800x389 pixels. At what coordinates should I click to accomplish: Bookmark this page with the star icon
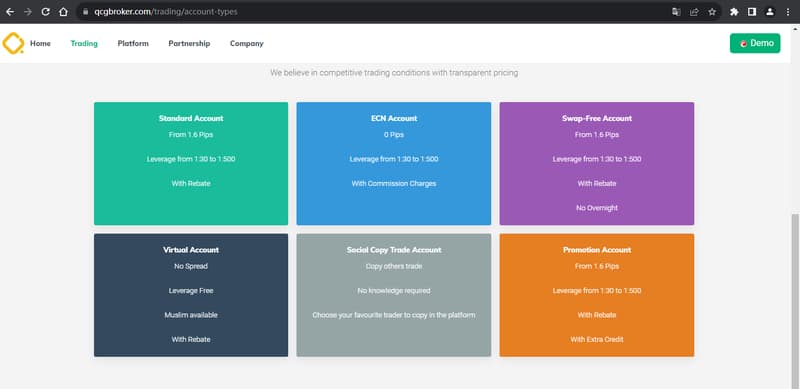point(712,12)
